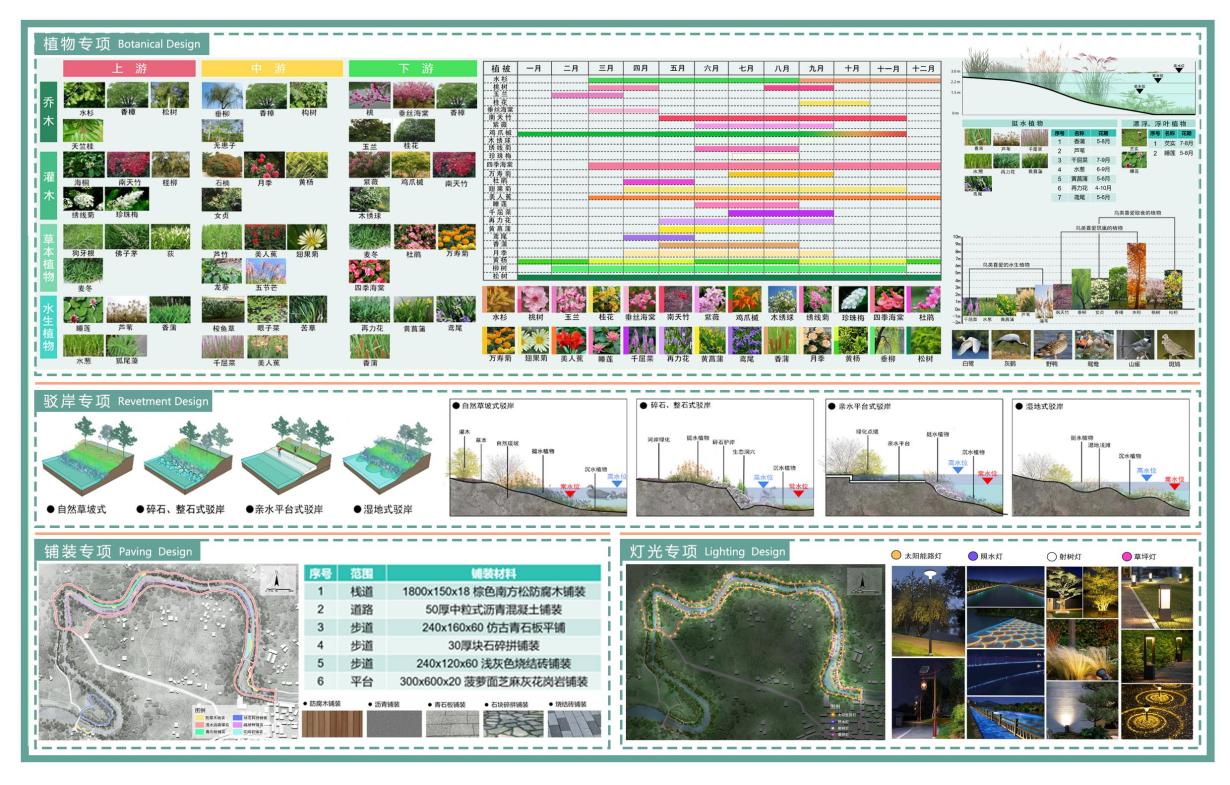Click the 水生植物 category side label
The height and width of the screenshot is (785, 1230).
click(49, 325)
